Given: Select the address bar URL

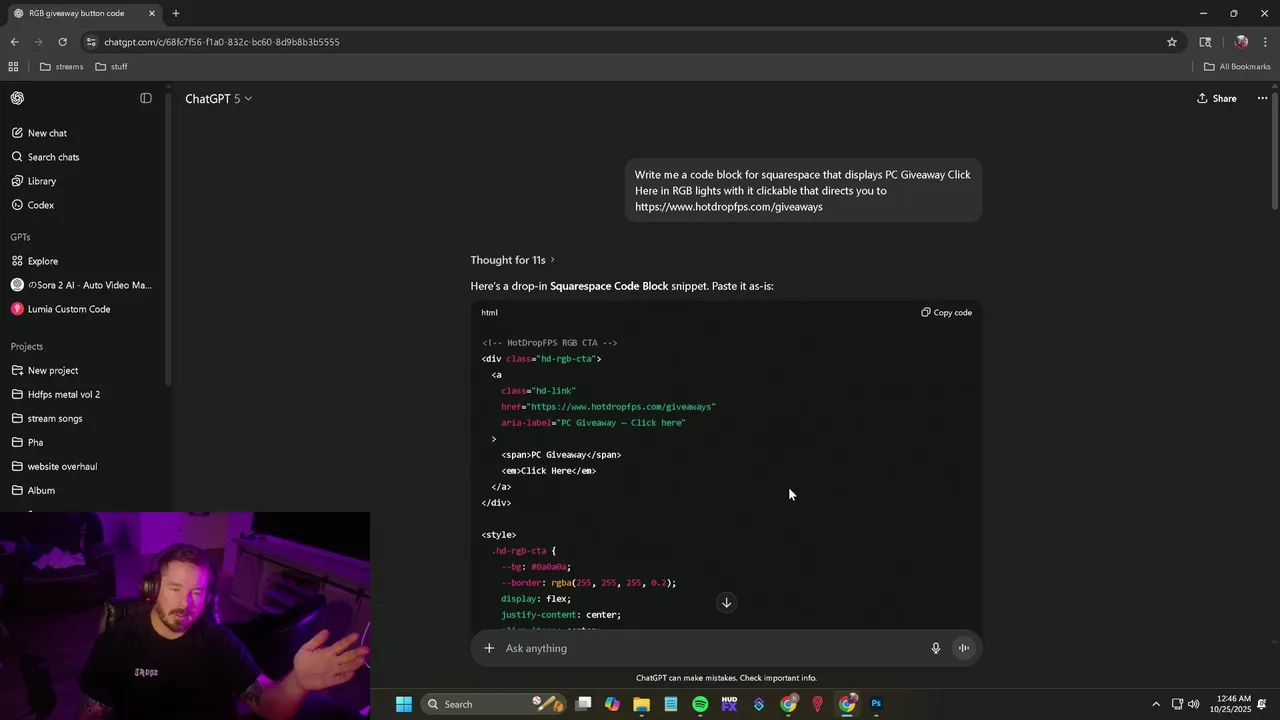Looking at the screenshot, I should click(222, 42).
